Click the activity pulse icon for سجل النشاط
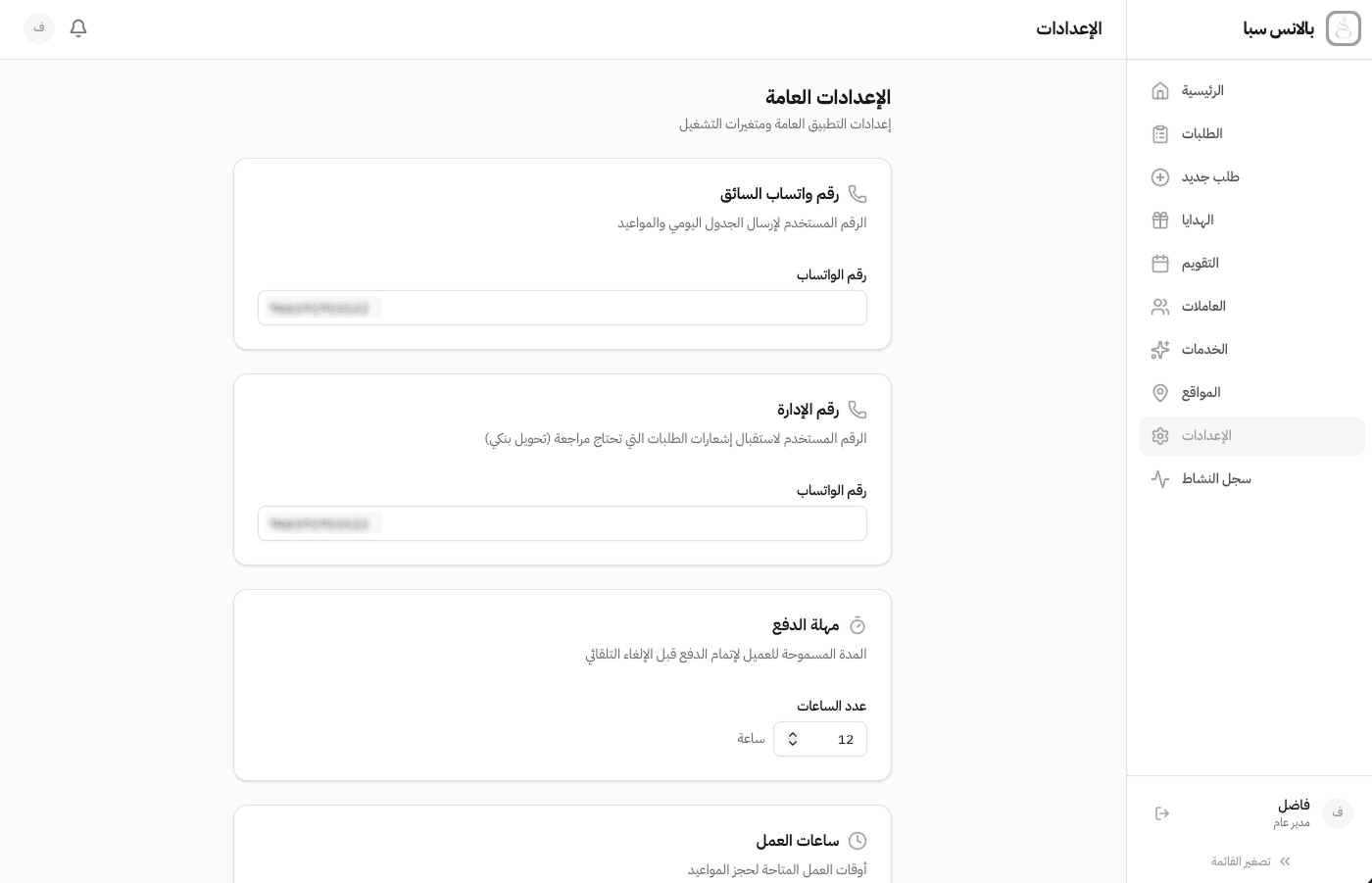Viewport: 1372px width, 883px height. click(x=1160, y=479)
